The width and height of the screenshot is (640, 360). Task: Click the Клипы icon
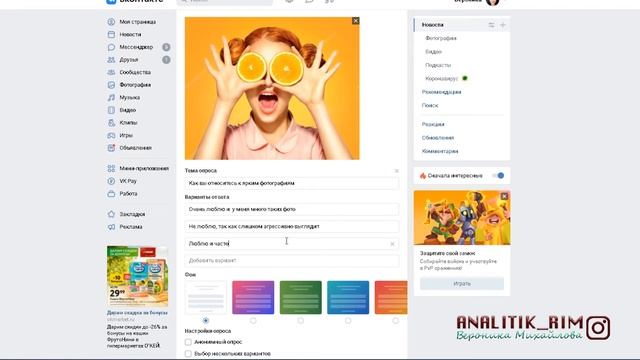point(111,122)
